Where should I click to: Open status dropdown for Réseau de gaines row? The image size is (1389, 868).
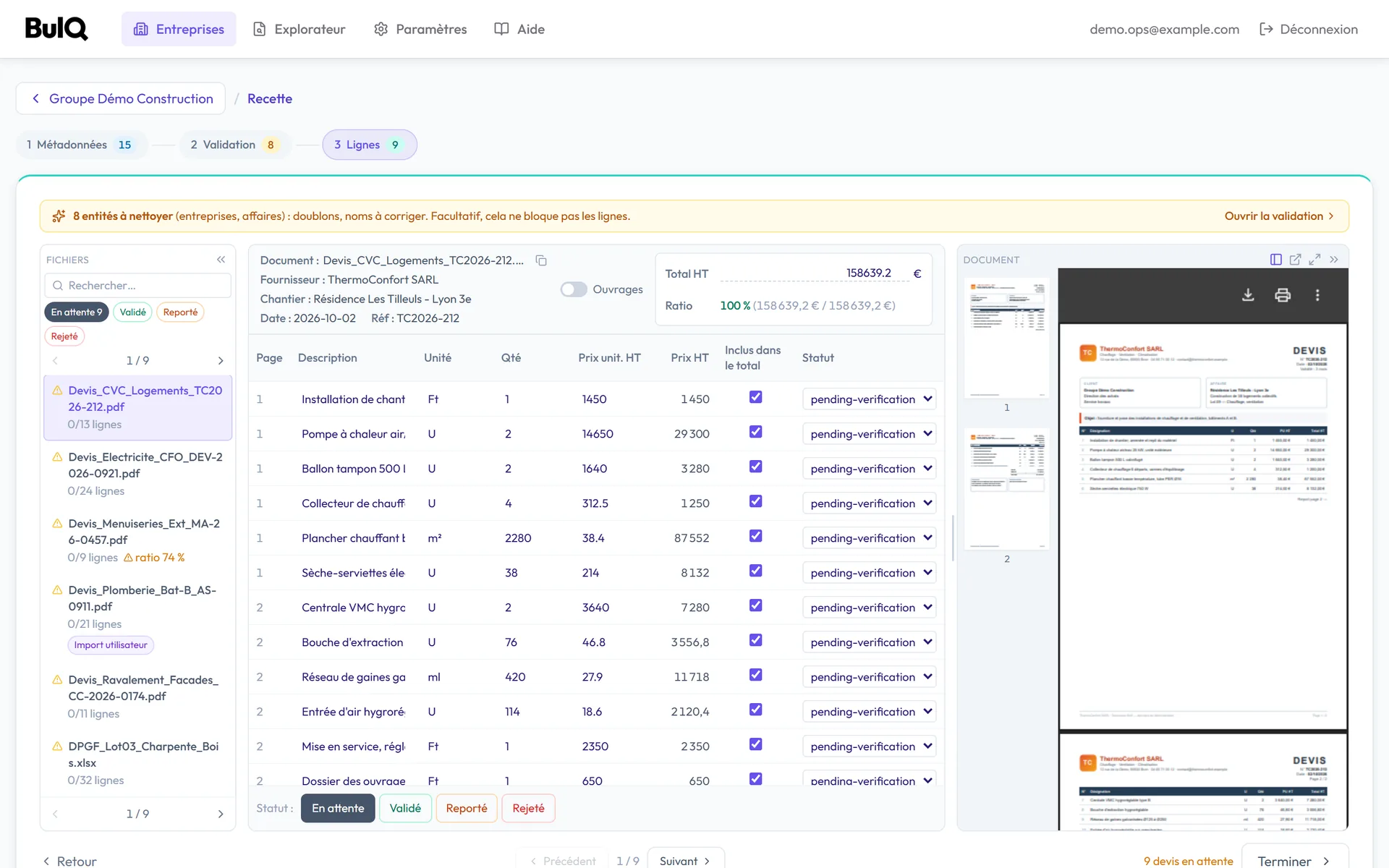coord(869,677)
